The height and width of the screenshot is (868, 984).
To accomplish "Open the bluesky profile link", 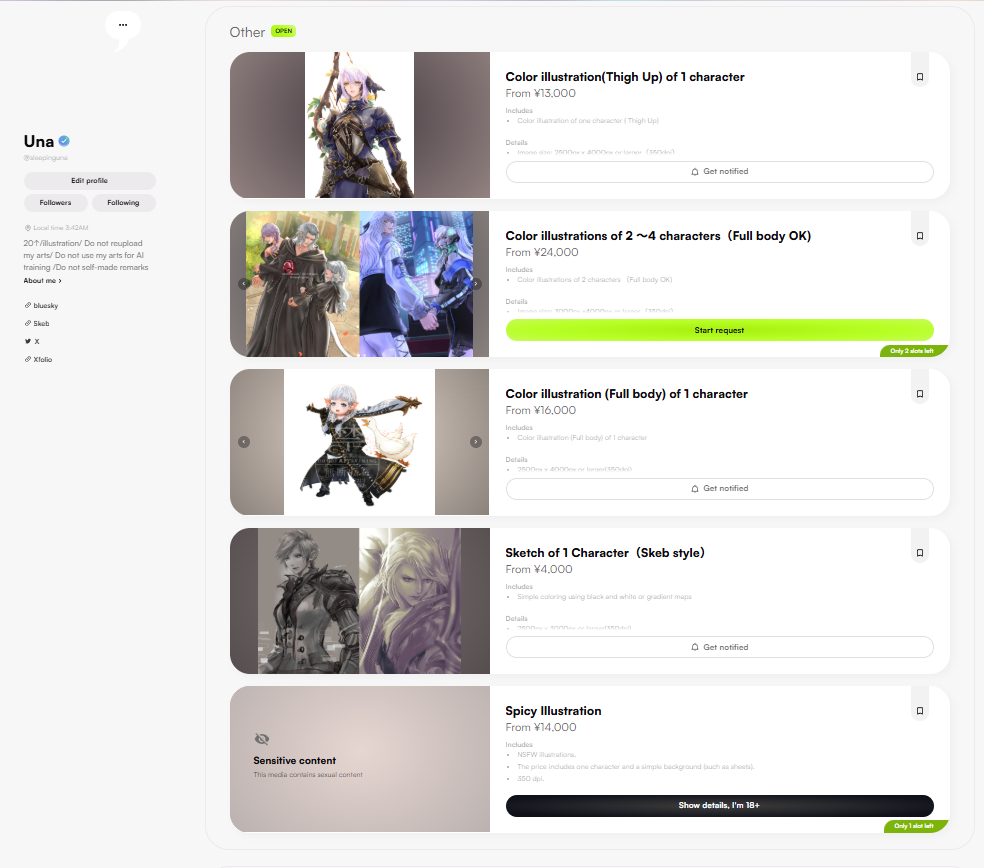I will pyautogui.click(x=44, y=305).
